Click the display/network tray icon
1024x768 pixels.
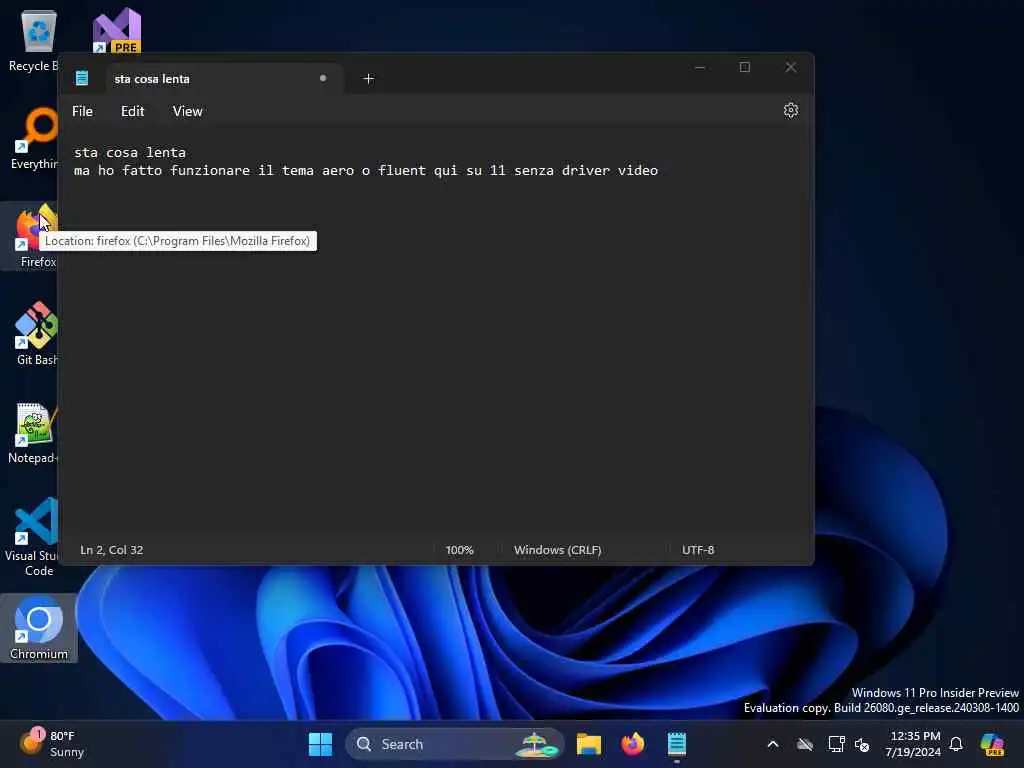point(836,744)
